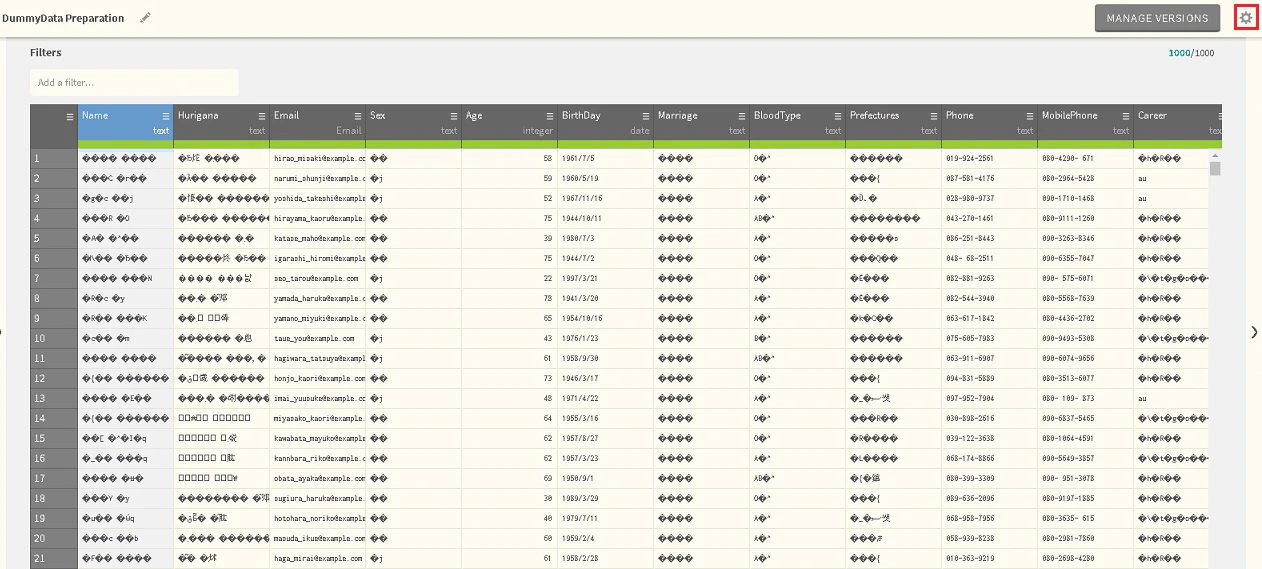Select the Hurigana column header title
Screen dimensions: 1262x569
(x=198, y=116)
